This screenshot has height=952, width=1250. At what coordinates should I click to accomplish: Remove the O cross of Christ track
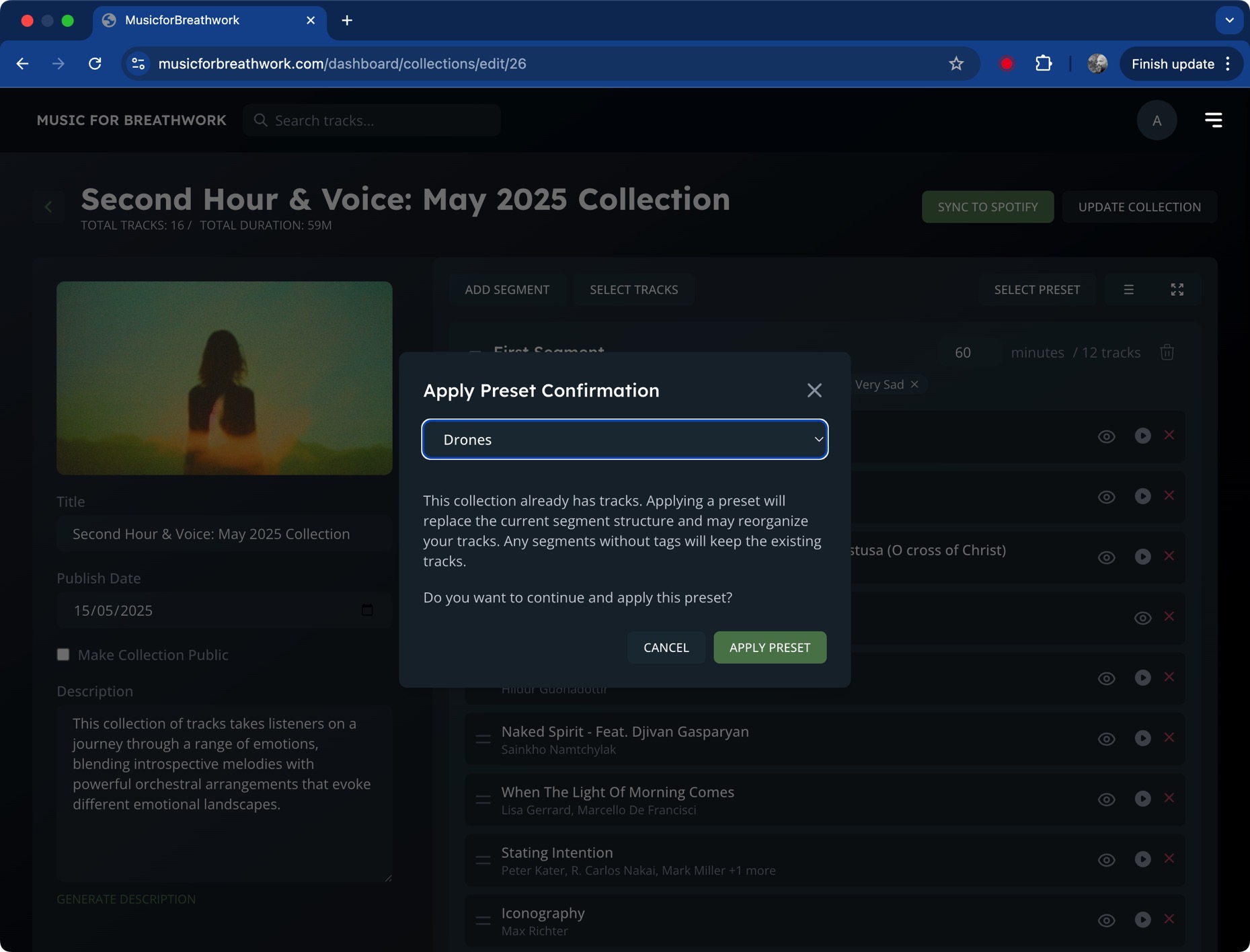pyautogui.click(x=1169, y=556)
